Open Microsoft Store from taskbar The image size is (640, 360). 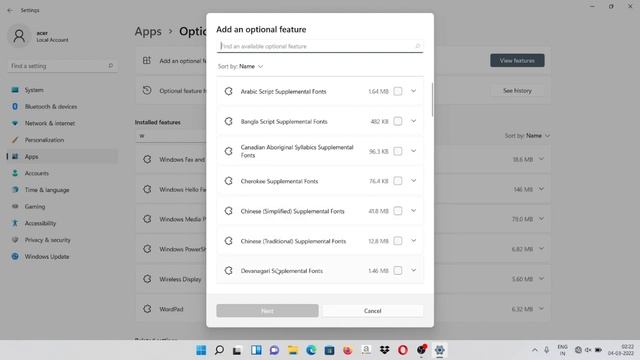(x=329, y=350)
